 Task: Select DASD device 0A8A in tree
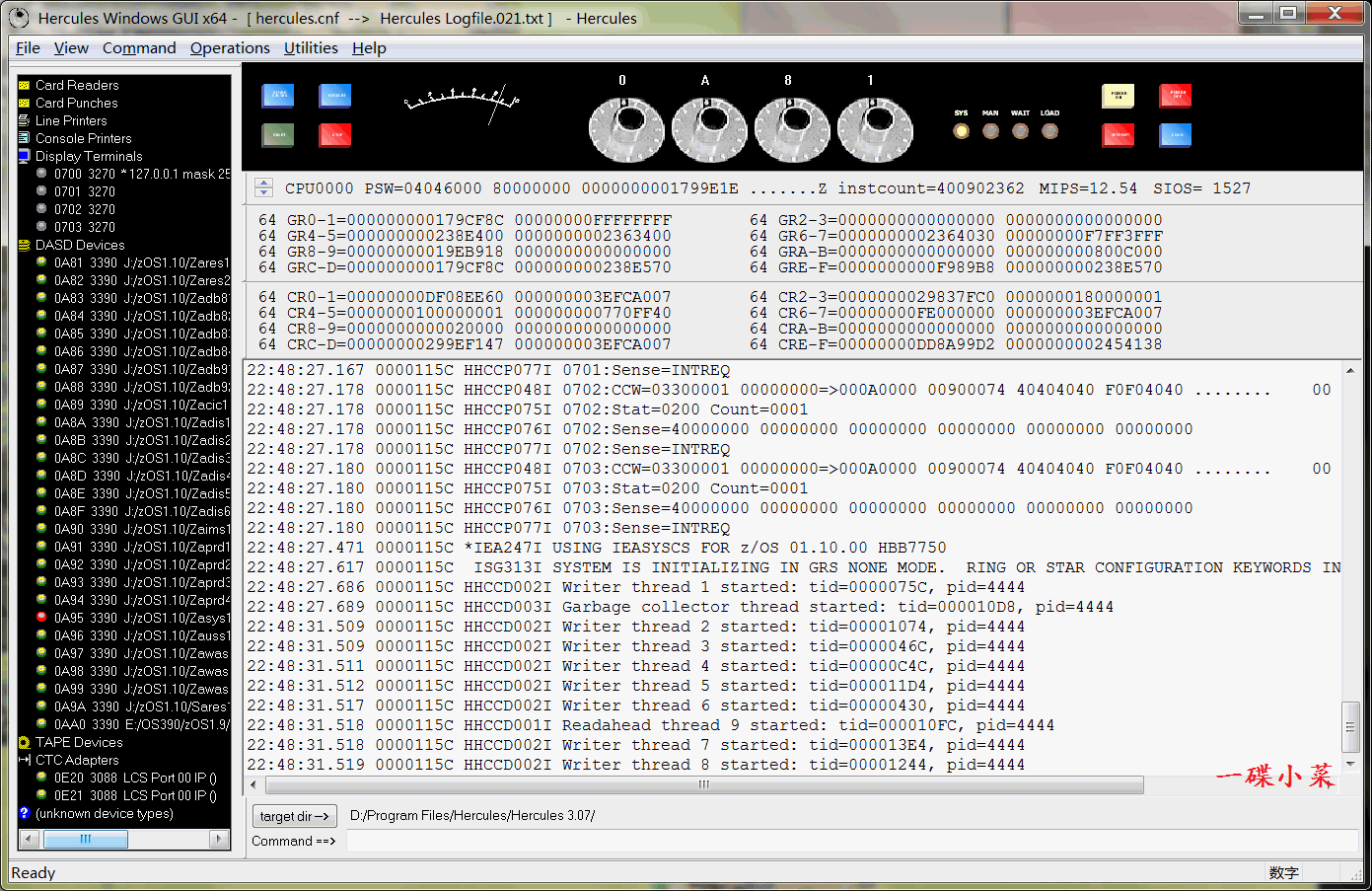tap(142, 422)
